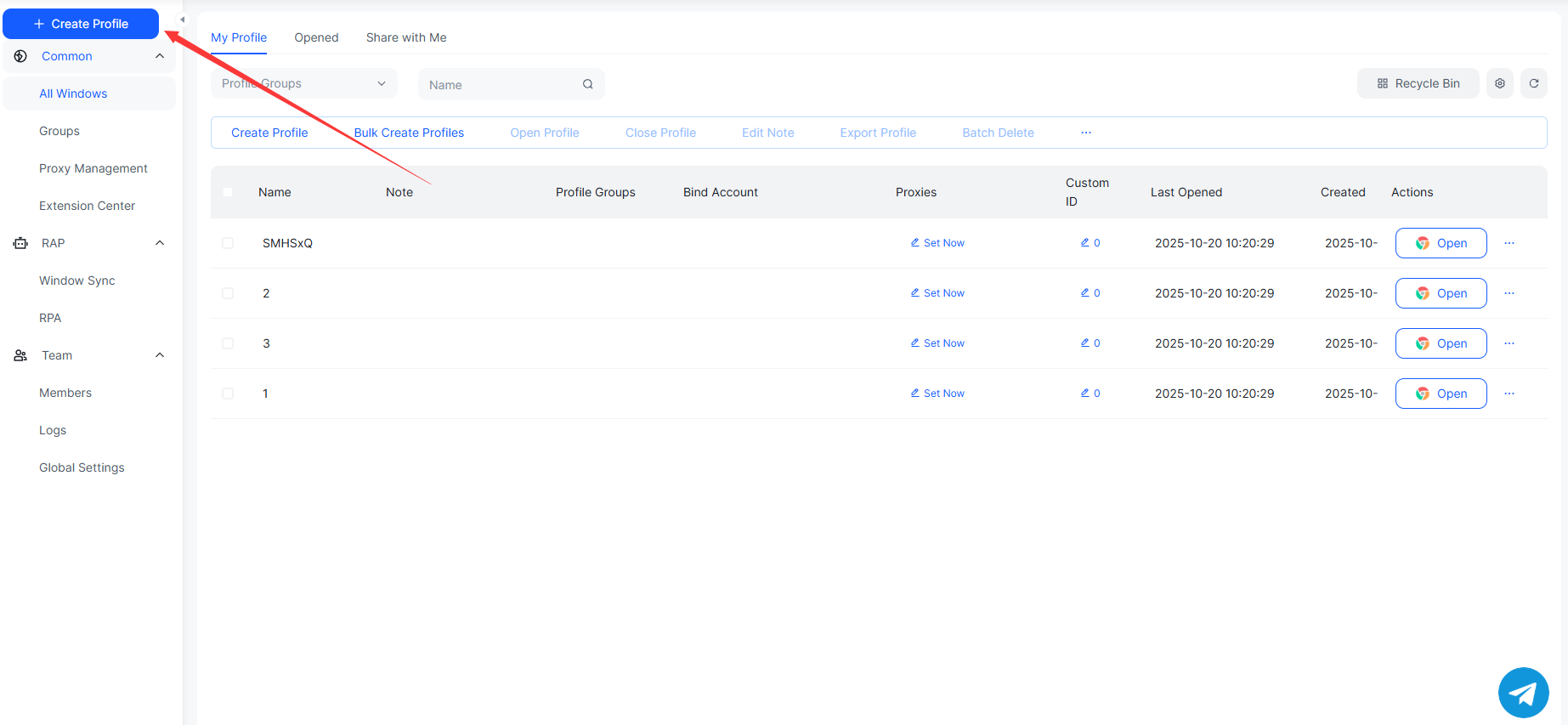
Task: Click the Telegram support chat icon
Action: pyautogui.click(x=1523, y=693)
